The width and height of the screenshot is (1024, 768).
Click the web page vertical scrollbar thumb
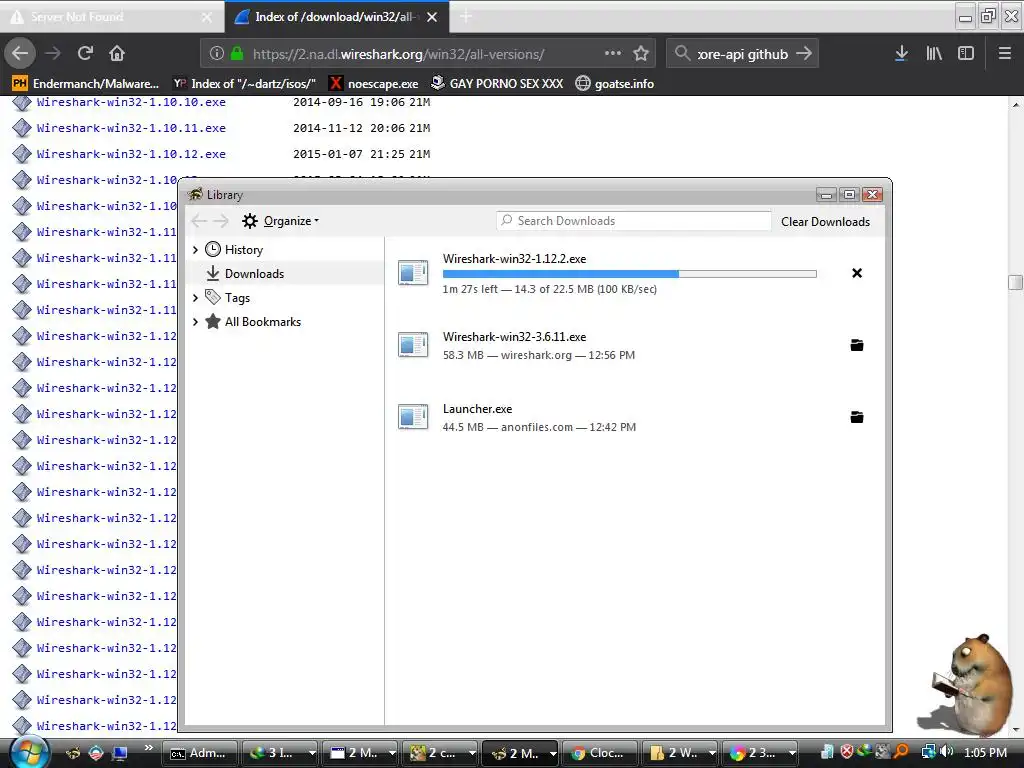coord(1016,281)
